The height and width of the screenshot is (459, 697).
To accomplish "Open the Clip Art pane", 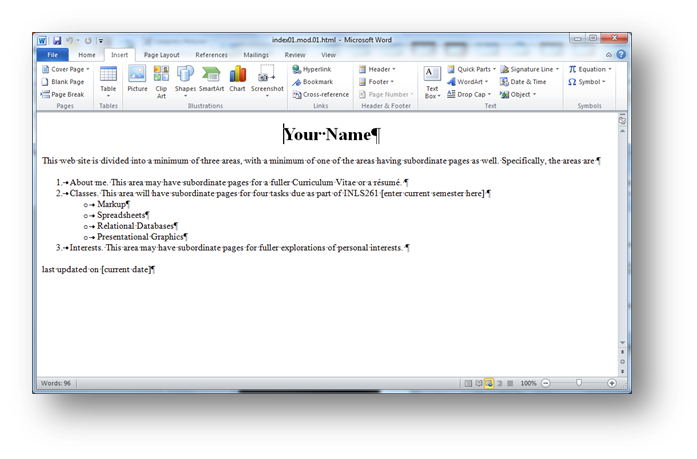I will point(161,78).
